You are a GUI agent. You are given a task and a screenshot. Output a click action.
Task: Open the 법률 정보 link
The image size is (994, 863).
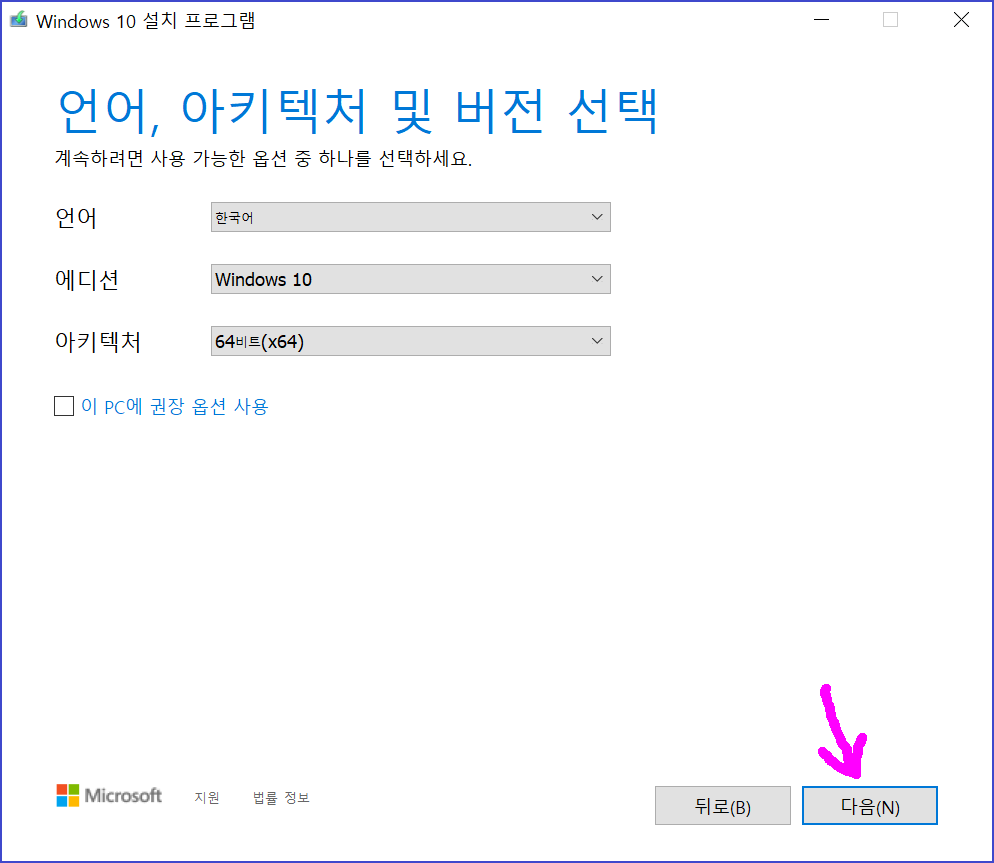(x=281, y=797)
